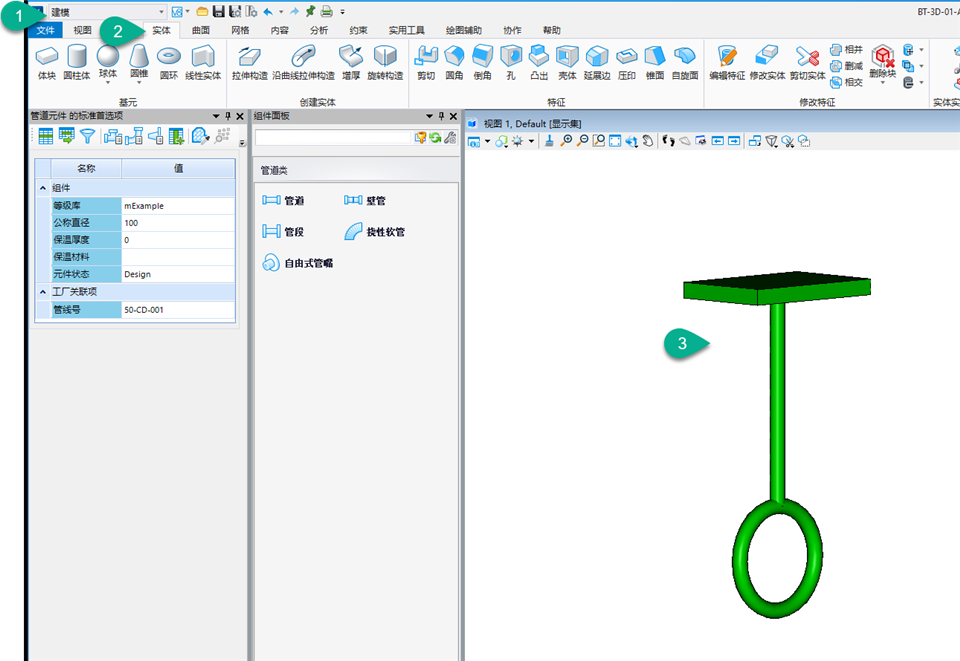960x661 pixels.
Task: Pin the 组件面板 panel with pushpin
Action: 441,116
